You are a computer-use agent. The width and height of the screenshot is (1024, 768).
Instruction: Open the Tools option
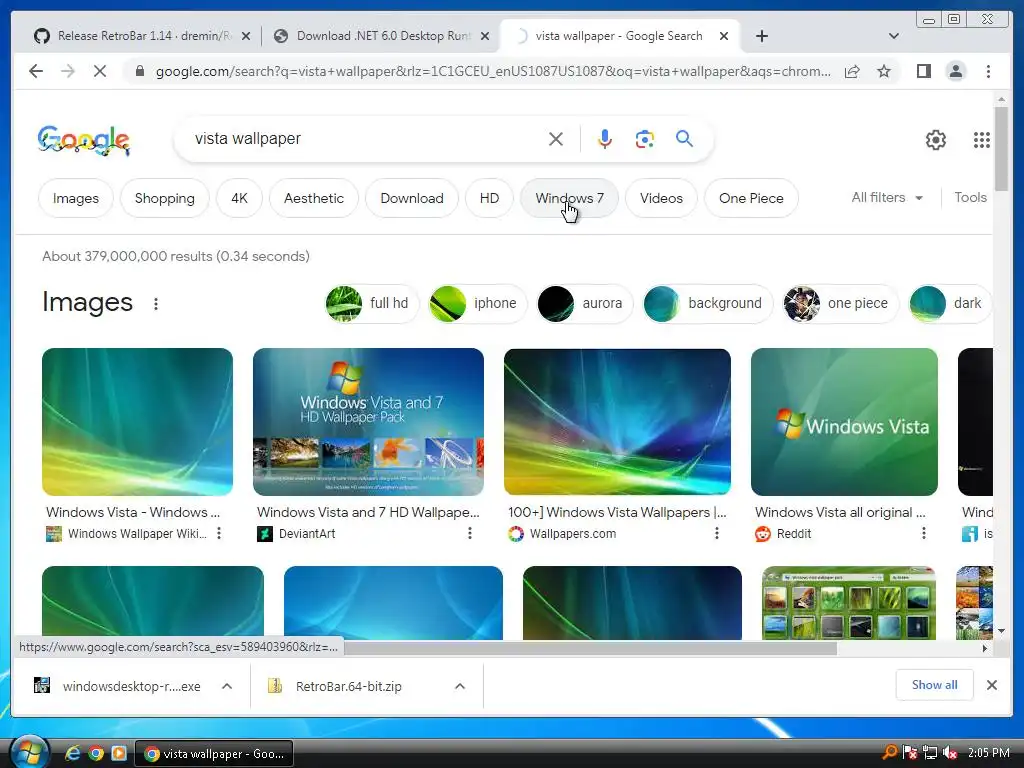pyautogui.click(x=970, y=197)
